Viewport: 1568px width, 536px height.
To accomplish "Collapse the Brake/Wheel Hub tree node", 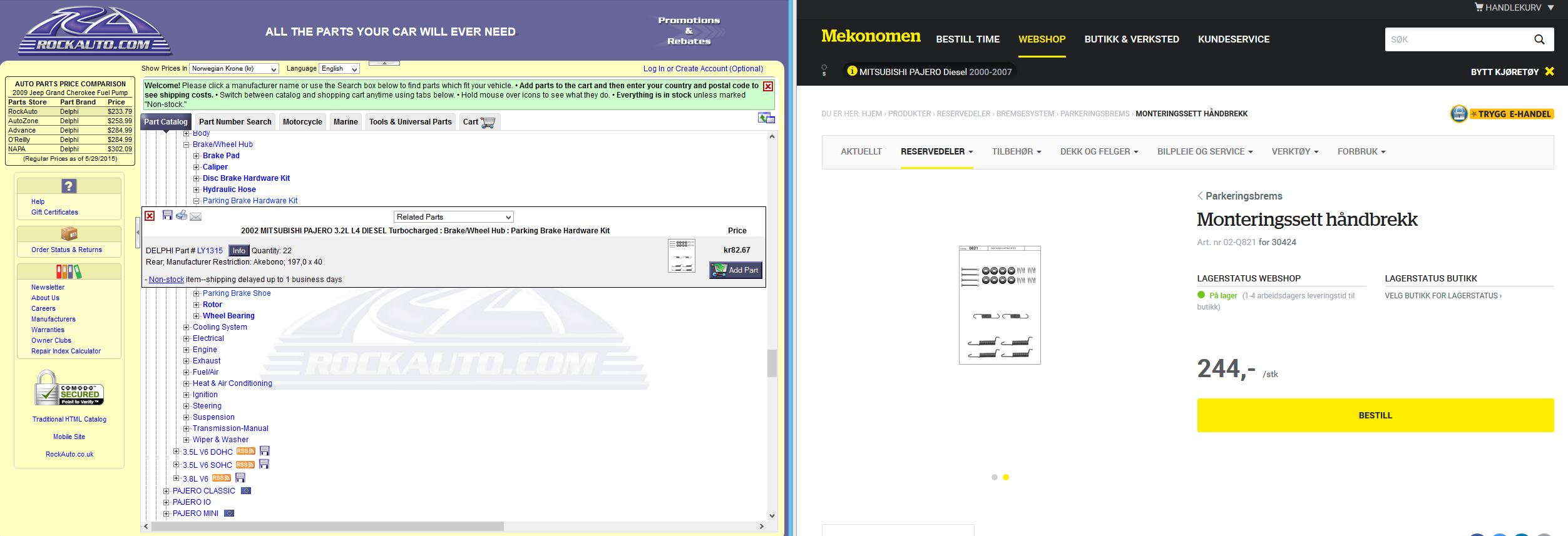I will coord(186,144).
